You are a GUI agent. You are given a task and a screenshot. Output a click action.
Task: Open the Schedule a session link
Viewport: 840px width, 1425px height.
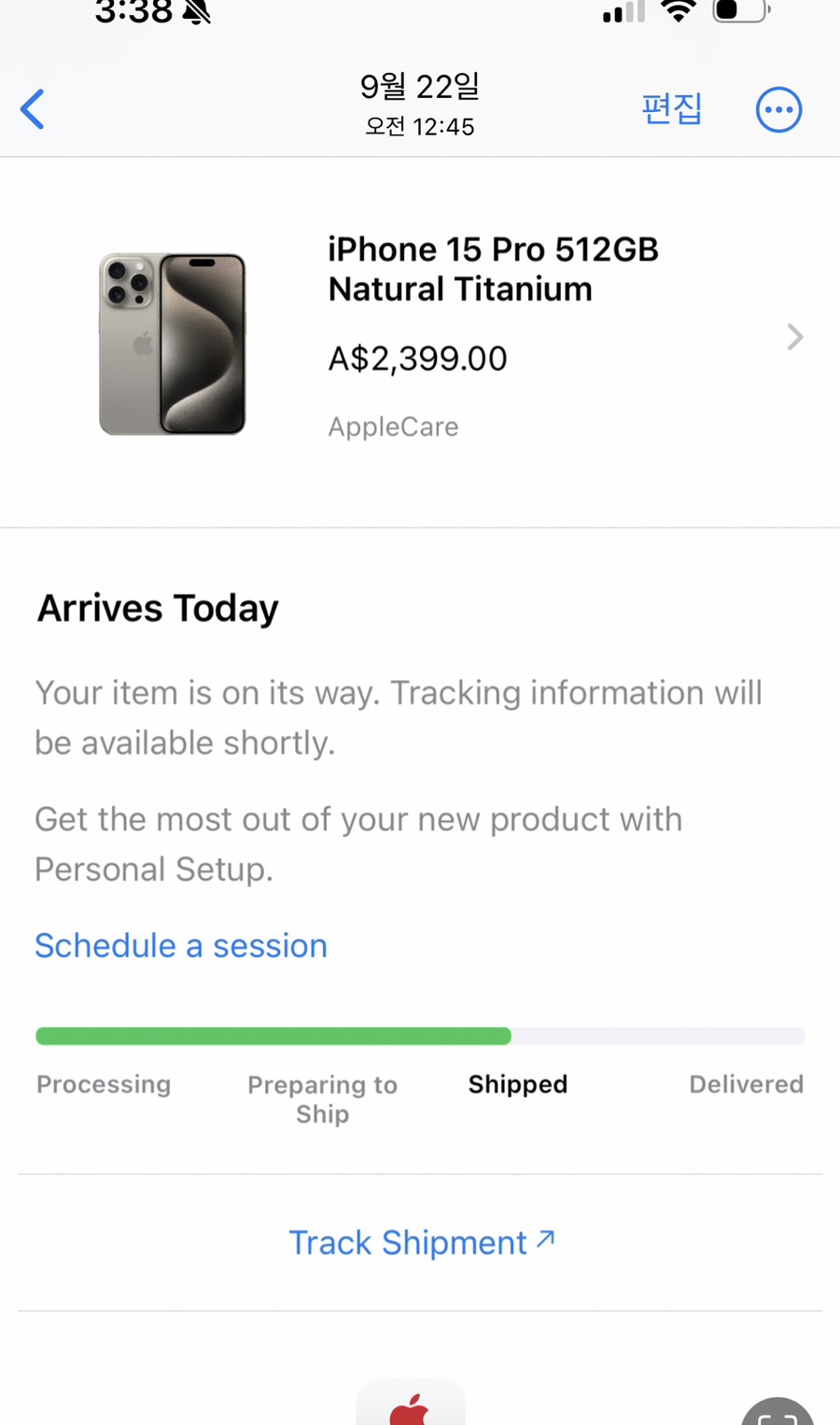point(181,946)
